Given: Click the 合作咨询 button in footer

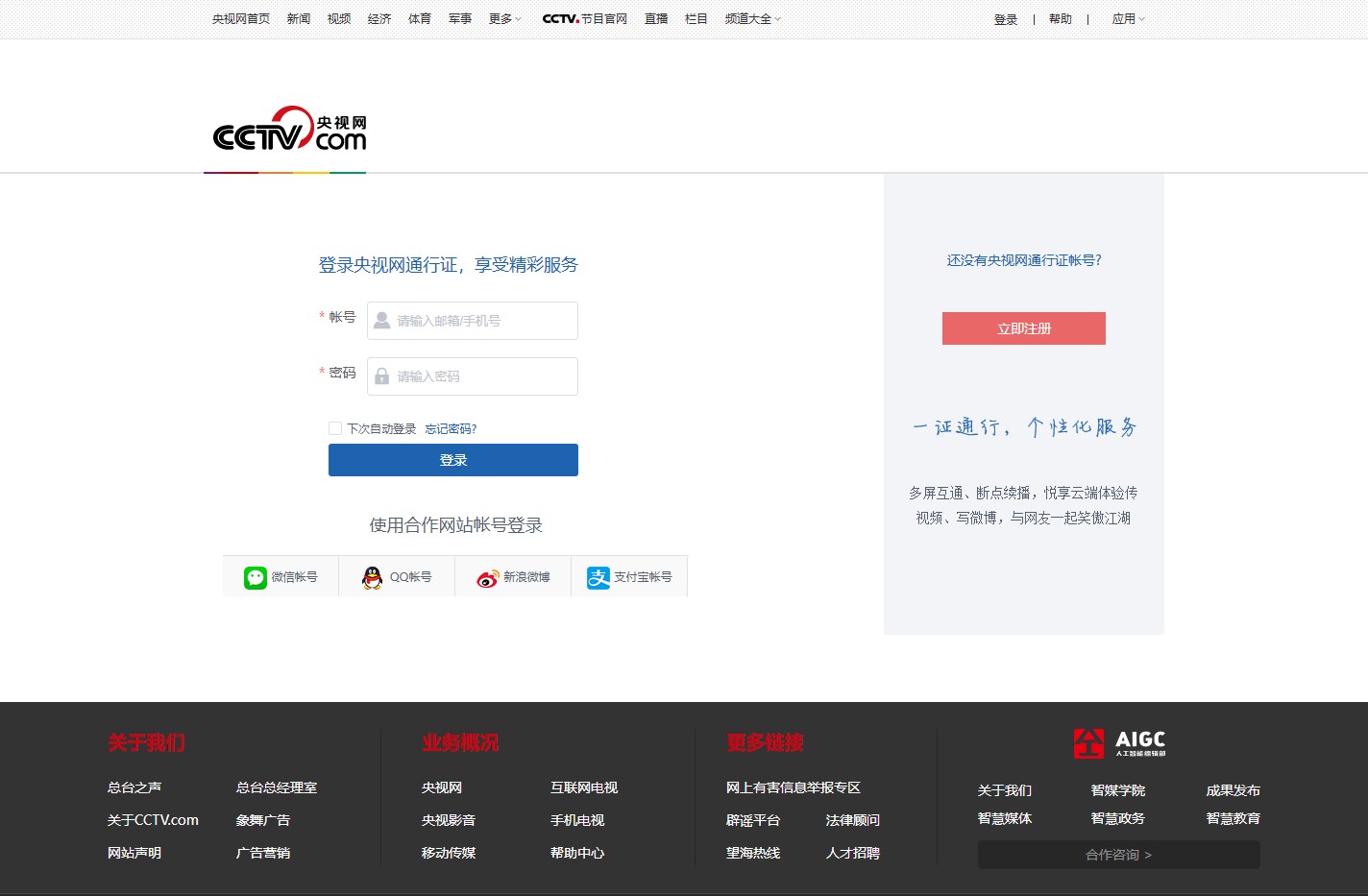Looking at the screenshot, I should coord(1119,855).
